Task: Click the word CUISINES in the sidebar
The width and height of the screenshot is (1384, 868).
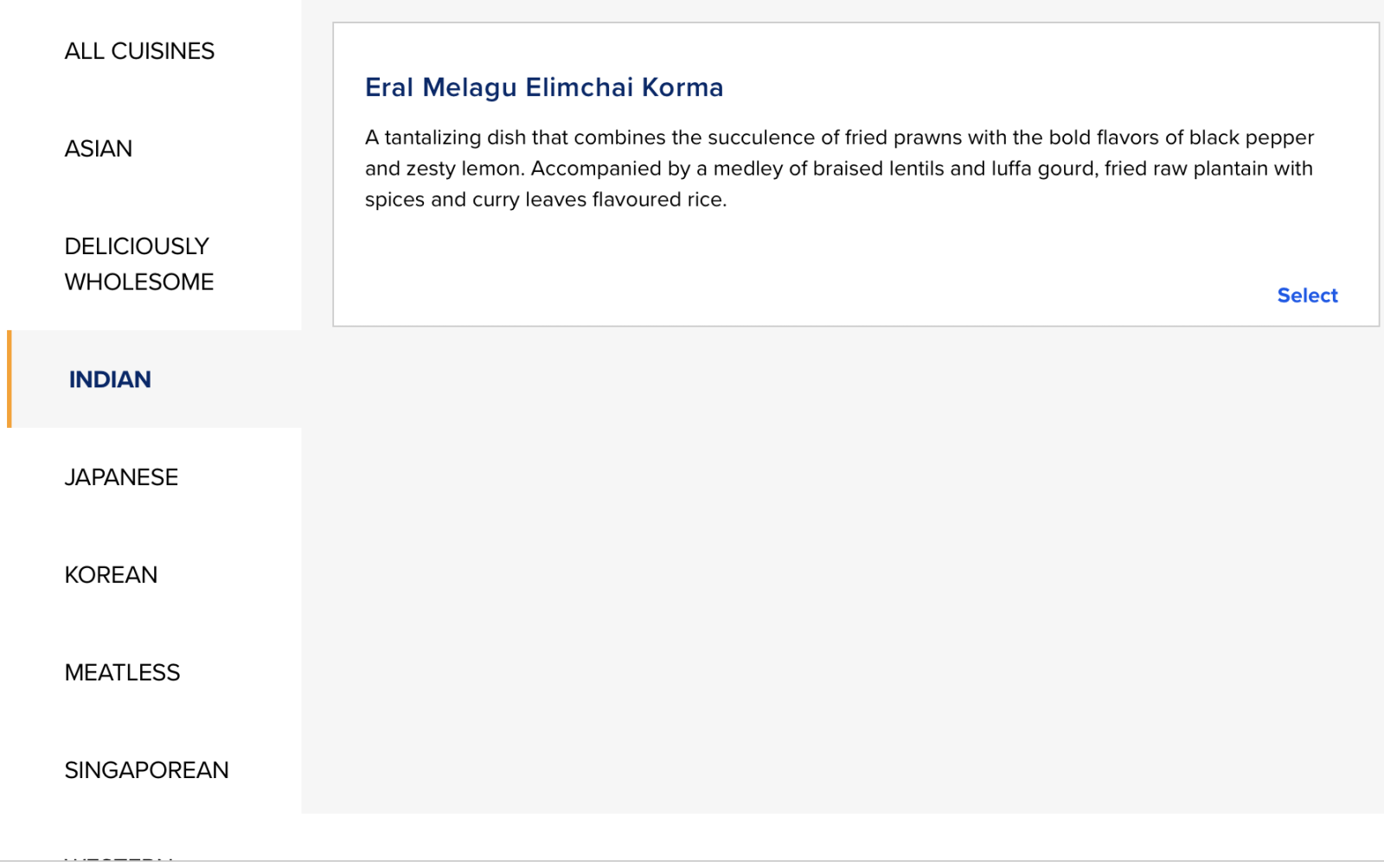Action: coord(163,51)
